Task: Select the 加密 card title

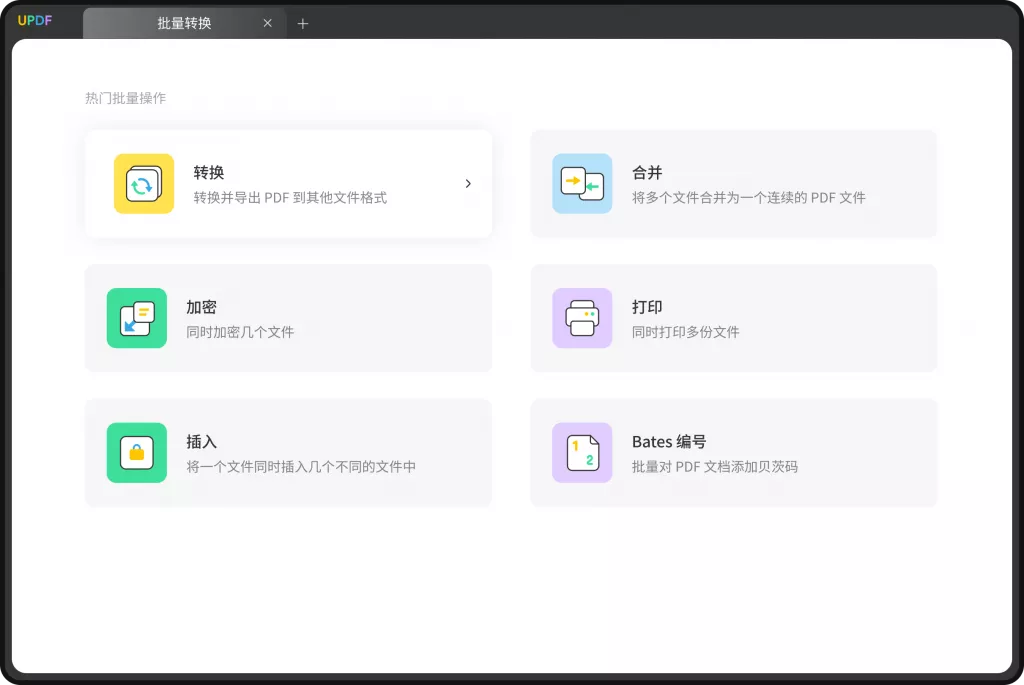Action: pyautogui.click(x=201, y=307)
